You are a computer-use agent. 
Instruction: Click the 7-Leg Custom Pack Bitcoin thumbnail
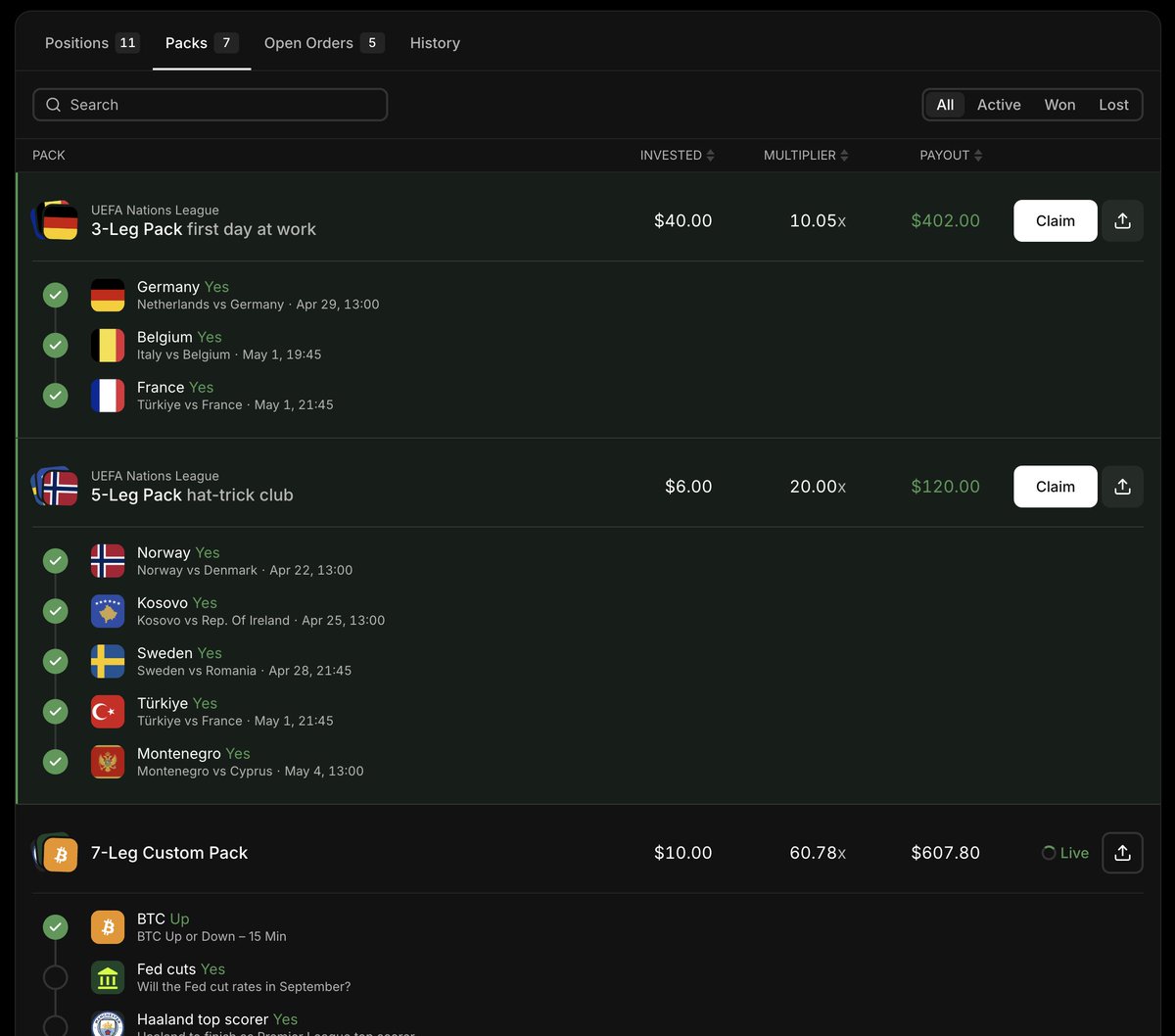[x=55, y=854]
